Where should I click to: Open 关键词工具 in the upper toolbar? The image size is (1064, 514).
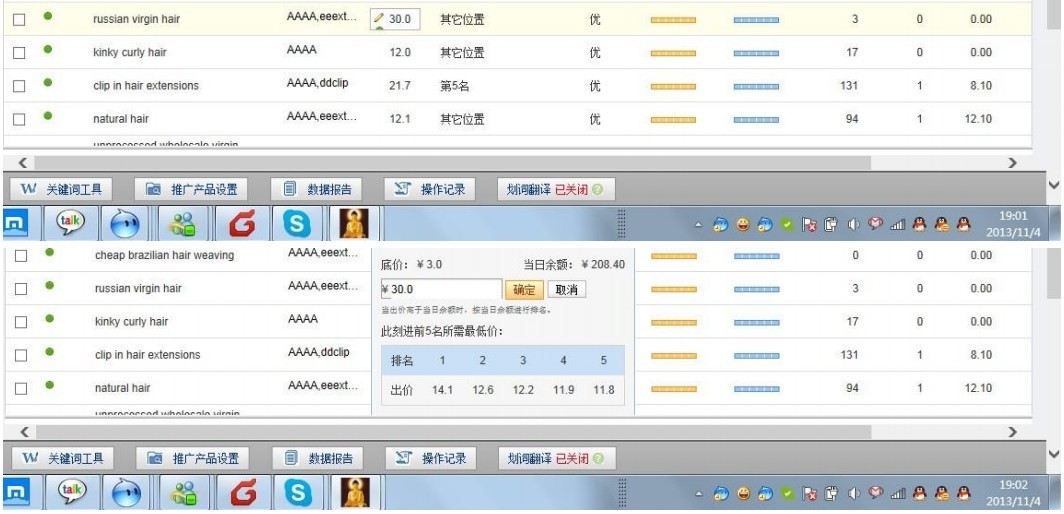[x=61, y=189]
